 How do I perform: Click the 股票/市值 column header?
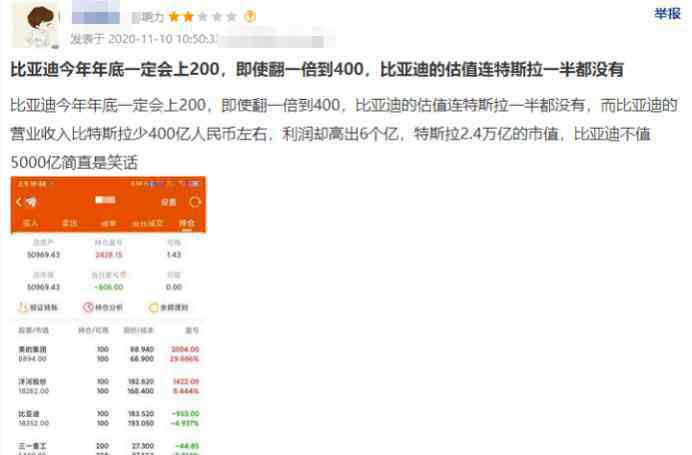click(x=33, y=330)
